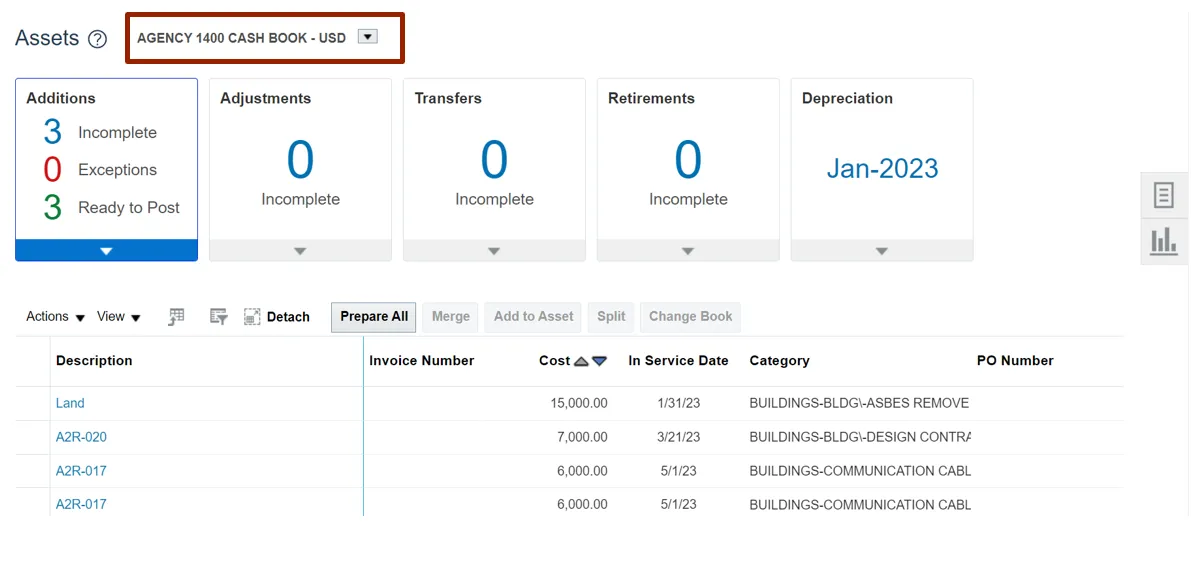Open the tasks panel icon on right edge
1191x581 pixels.
pos(1163,195)
